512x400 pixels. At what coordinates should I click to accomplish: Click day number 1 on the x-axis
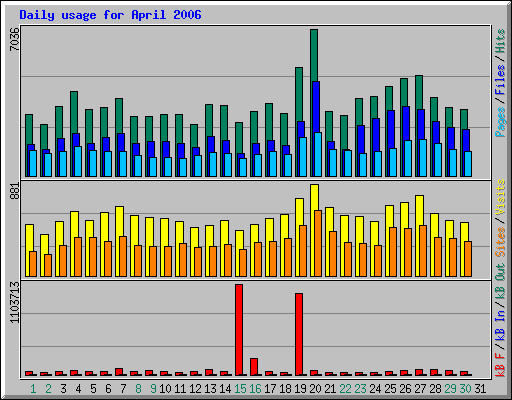[x=33, y=389]
